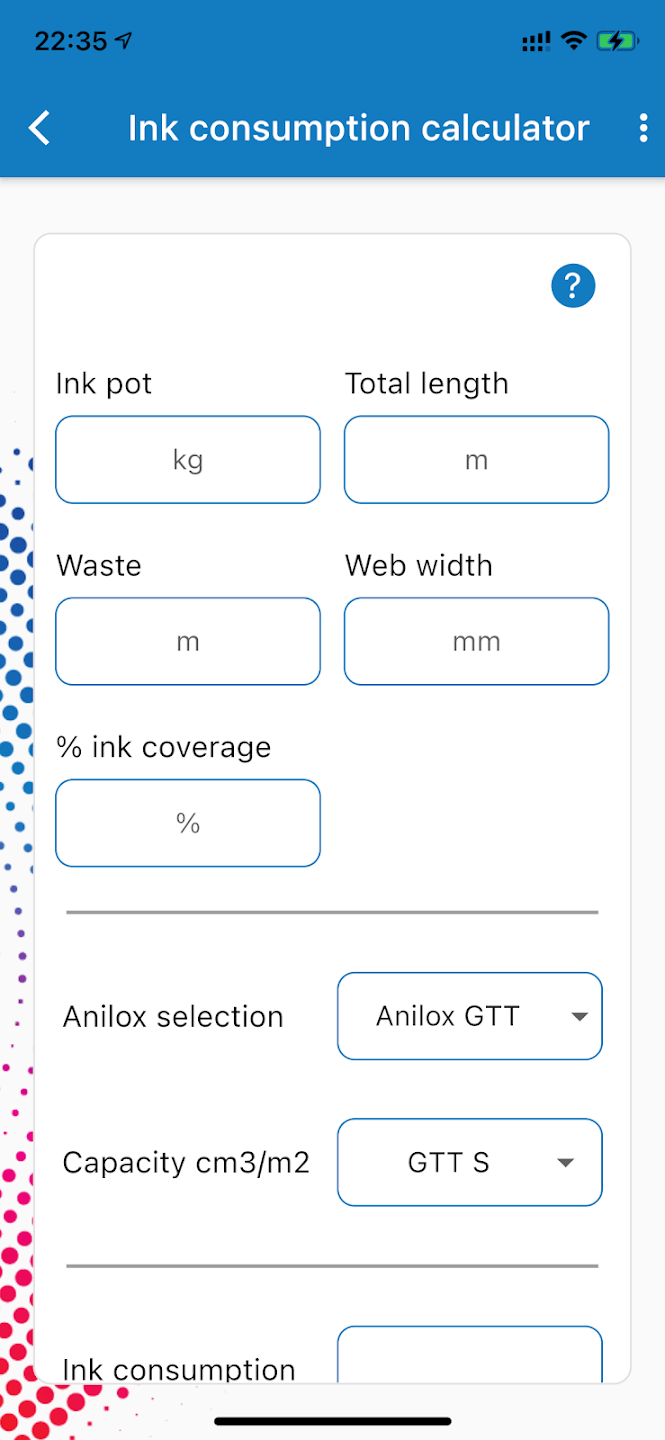Select the Total length field
Screen dimensions: 665x1440
click(476, 459)
